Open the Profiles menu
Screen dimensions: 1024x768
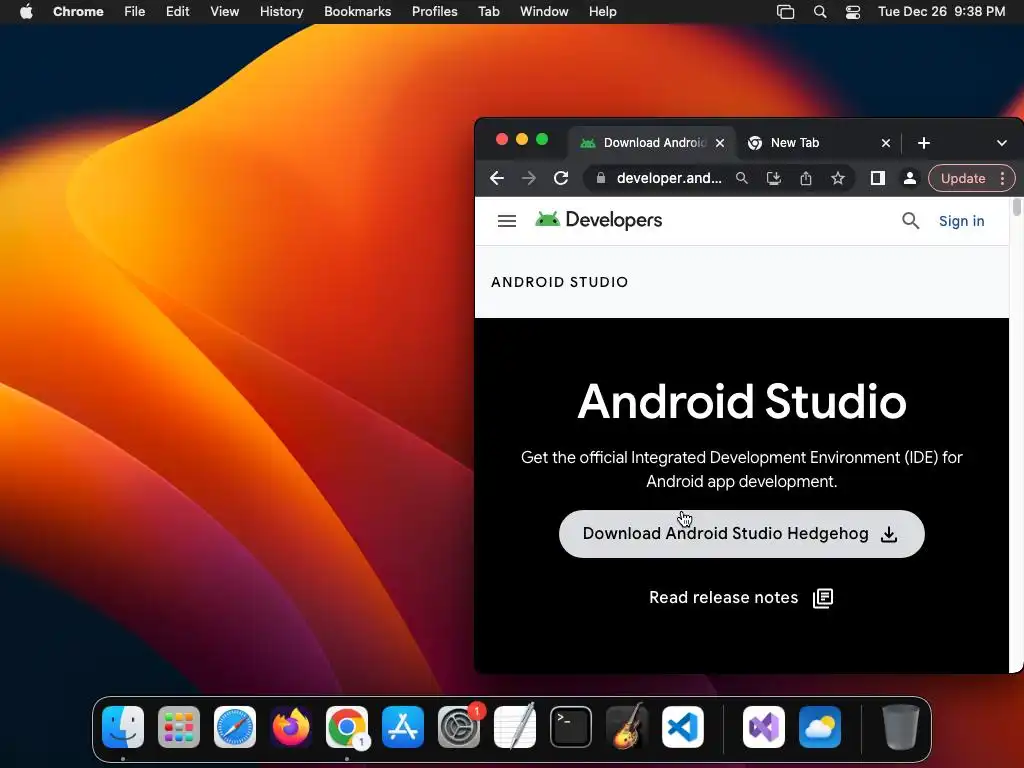[x=434, y=12]
